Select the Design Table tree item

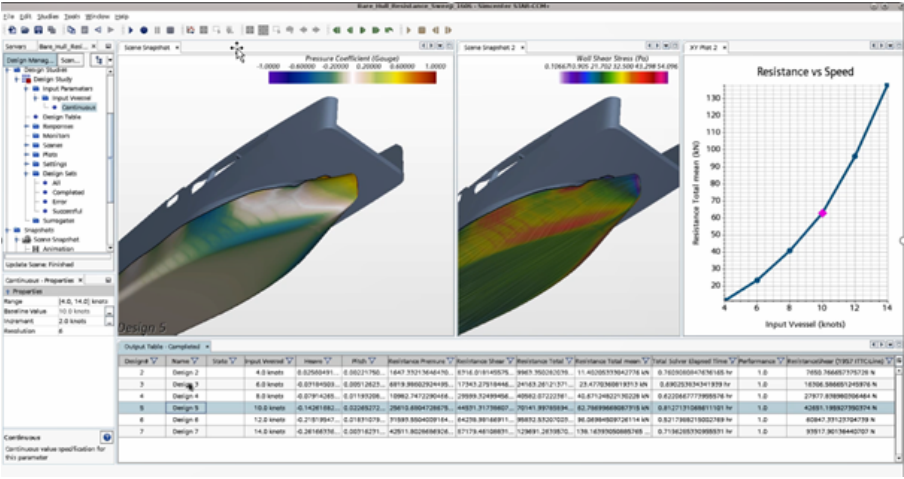coord(61,117)
